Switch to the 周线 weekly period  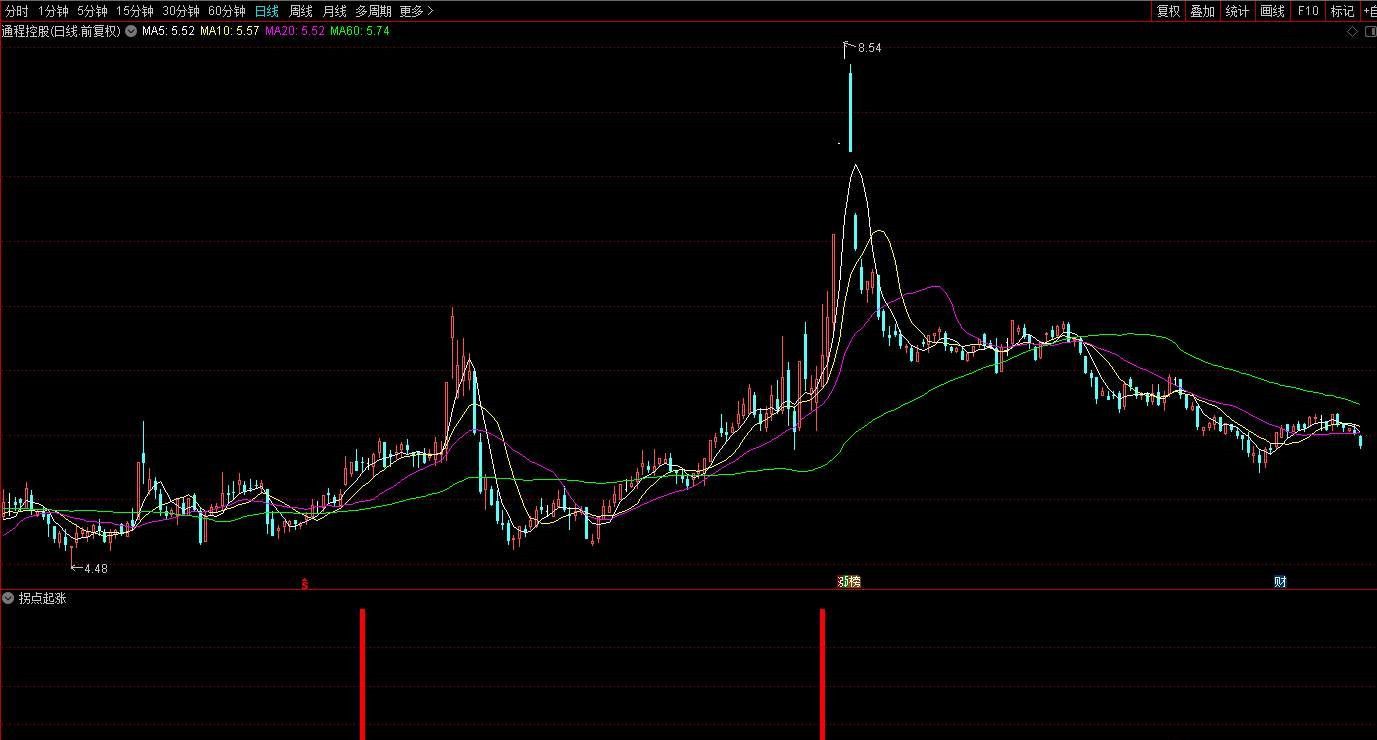coord(301,11)
